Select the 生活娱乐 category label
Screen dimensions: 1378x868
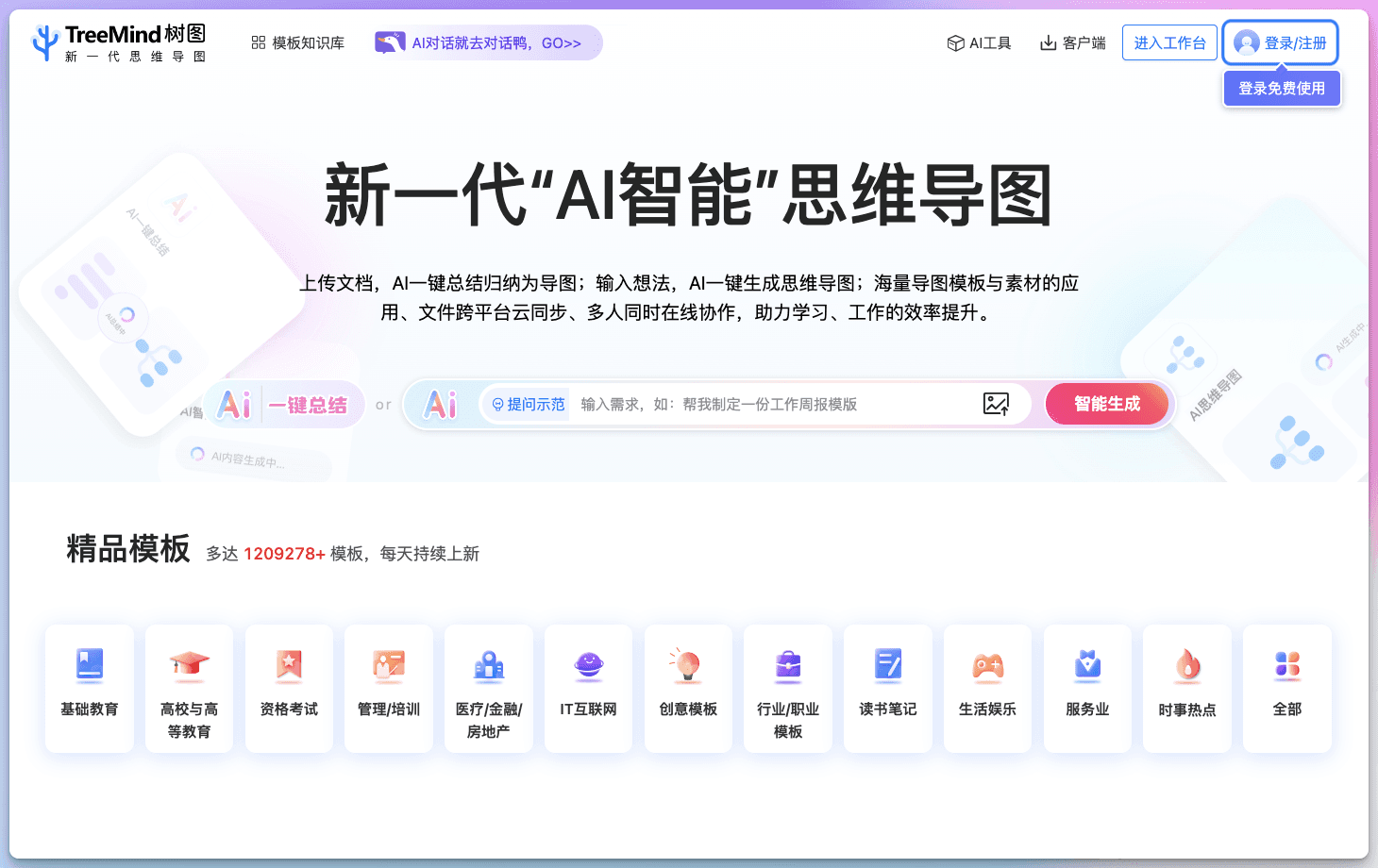coord(987,709)
